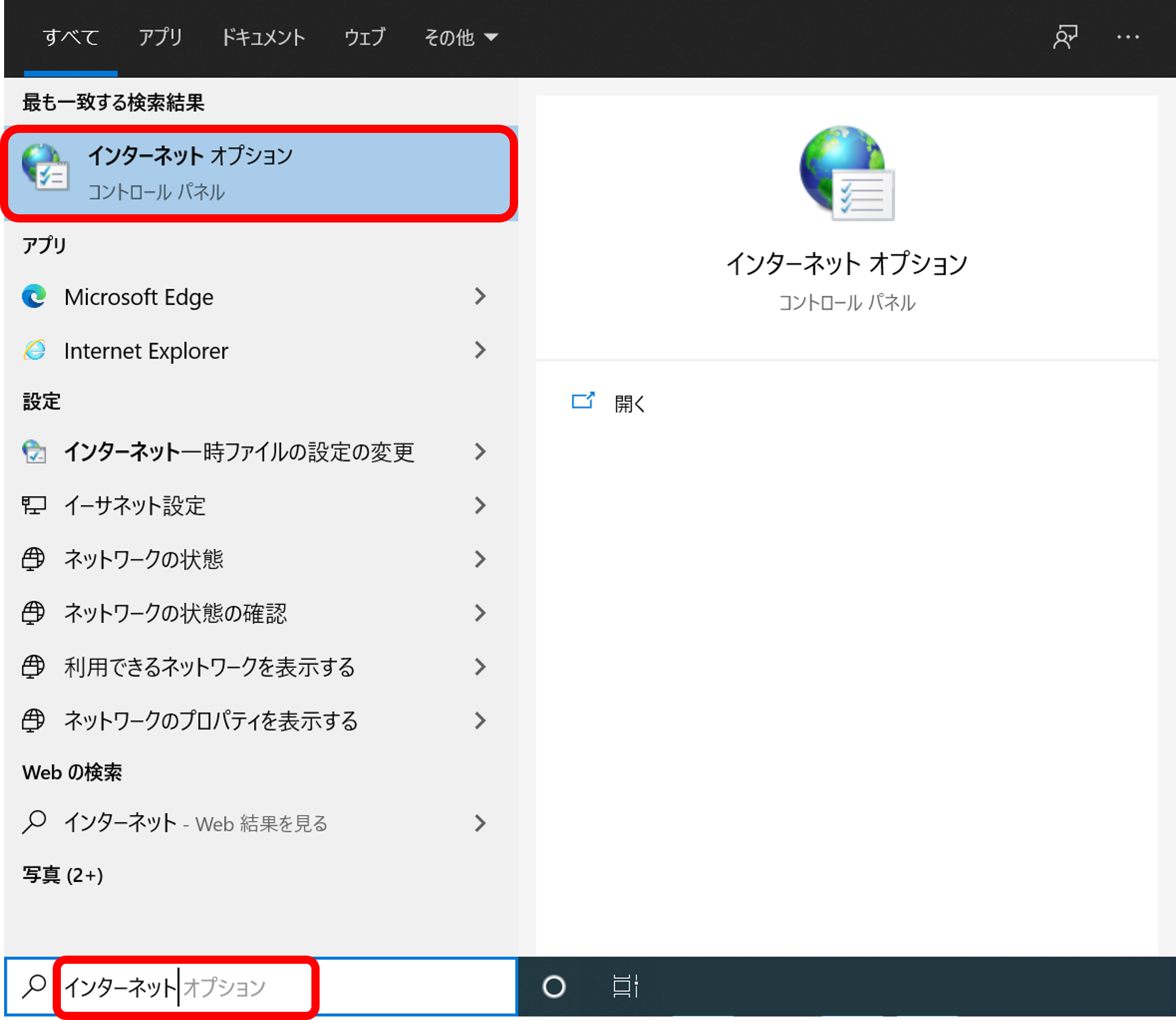1176x1020 pixels.
Task: Click globe icon beside ネットワークのプロパティを表示する
Action: [x=33, y=720]
